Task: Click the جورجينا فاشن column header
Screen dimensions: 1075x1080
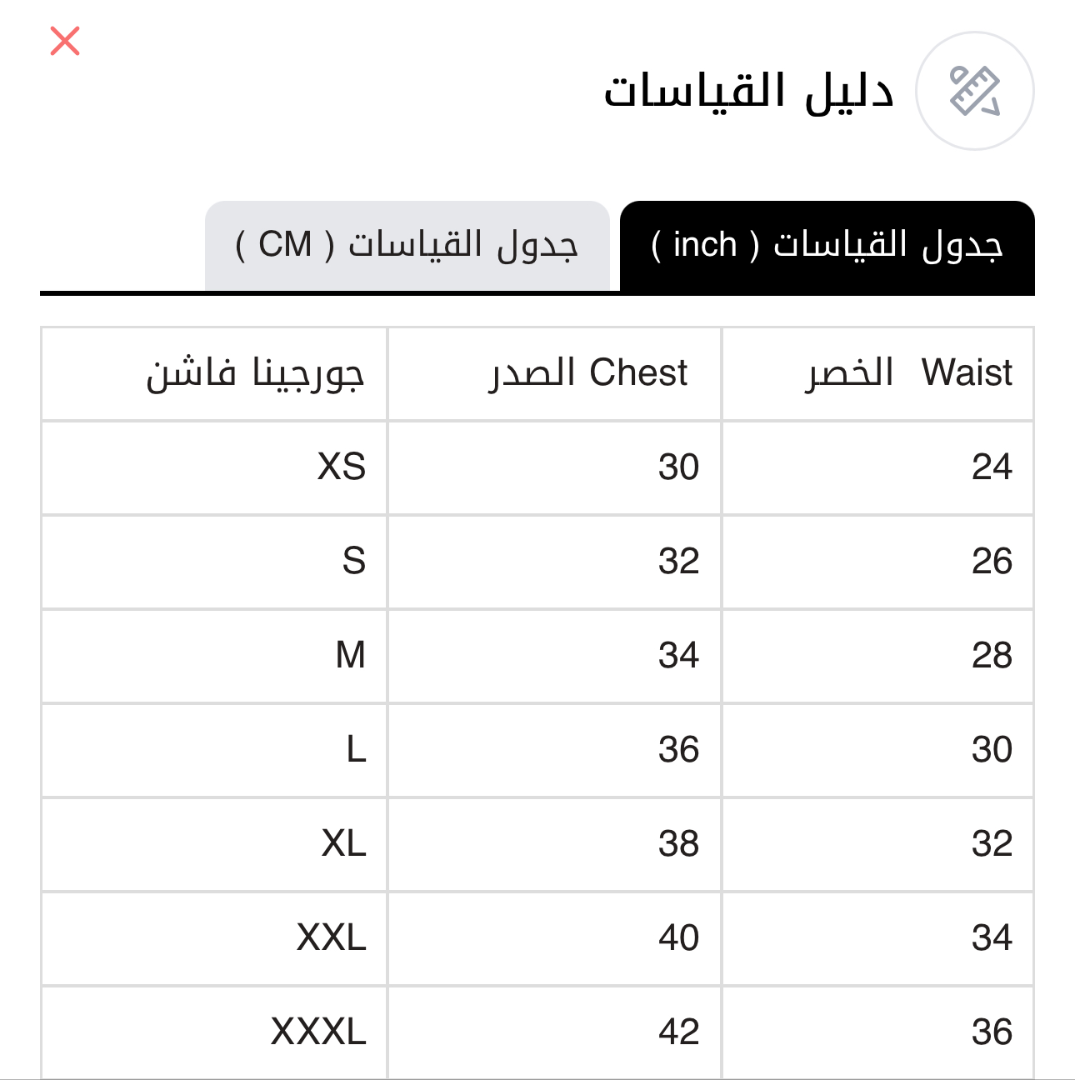Action: pyautogui.click(x=256, y=373)
